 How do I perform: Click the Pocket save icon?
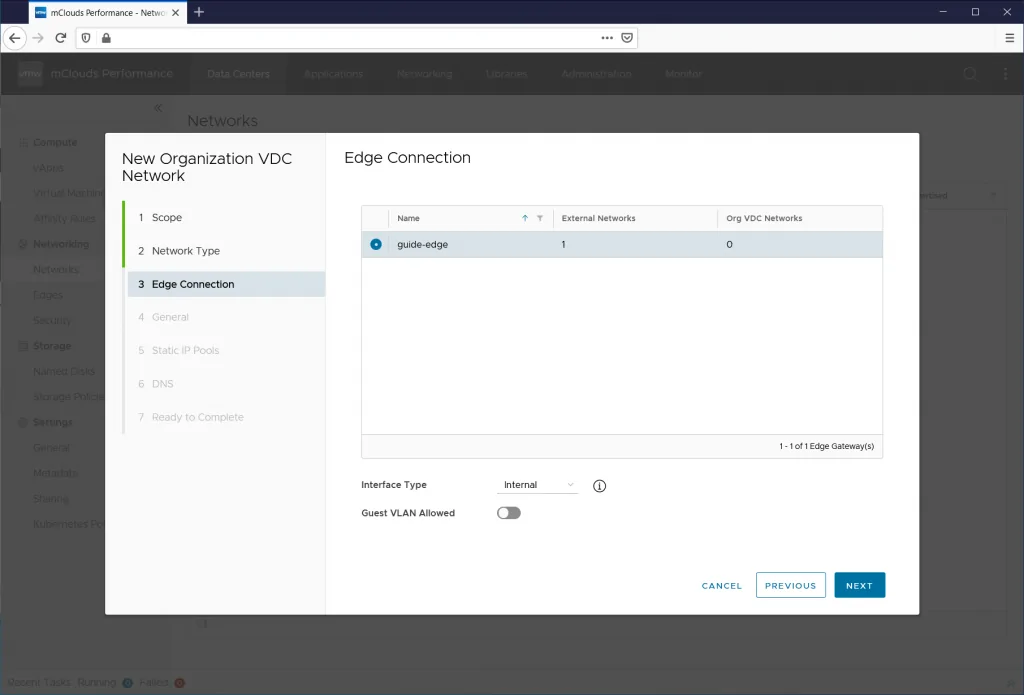coord(627,38)
